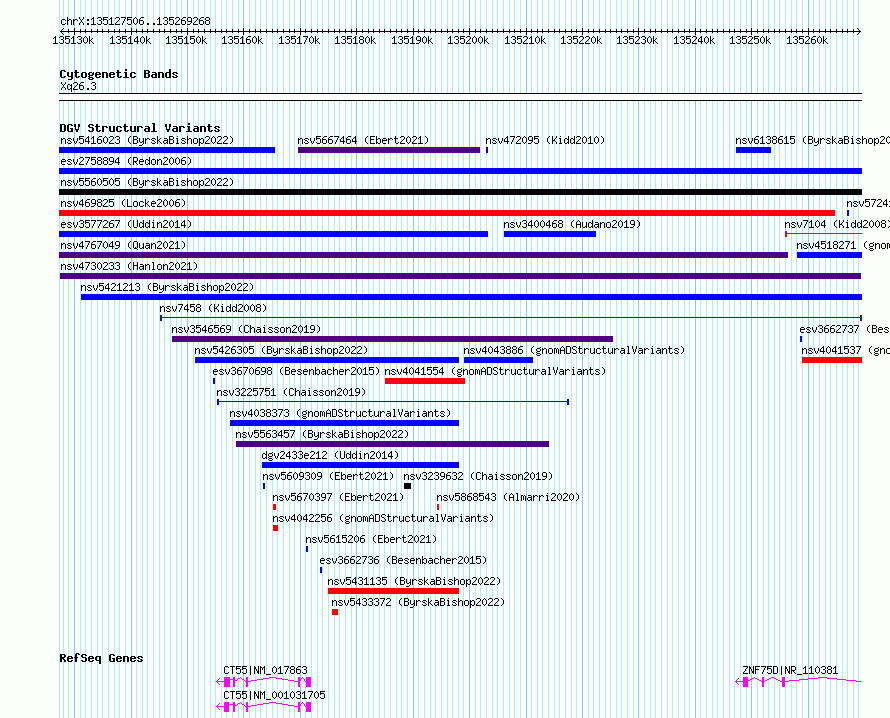Image resolution: width=890 pixels, height=718 pixels.
Task: Open esv3670698 (Besenbacher2015) label
Action: [296, 371]
